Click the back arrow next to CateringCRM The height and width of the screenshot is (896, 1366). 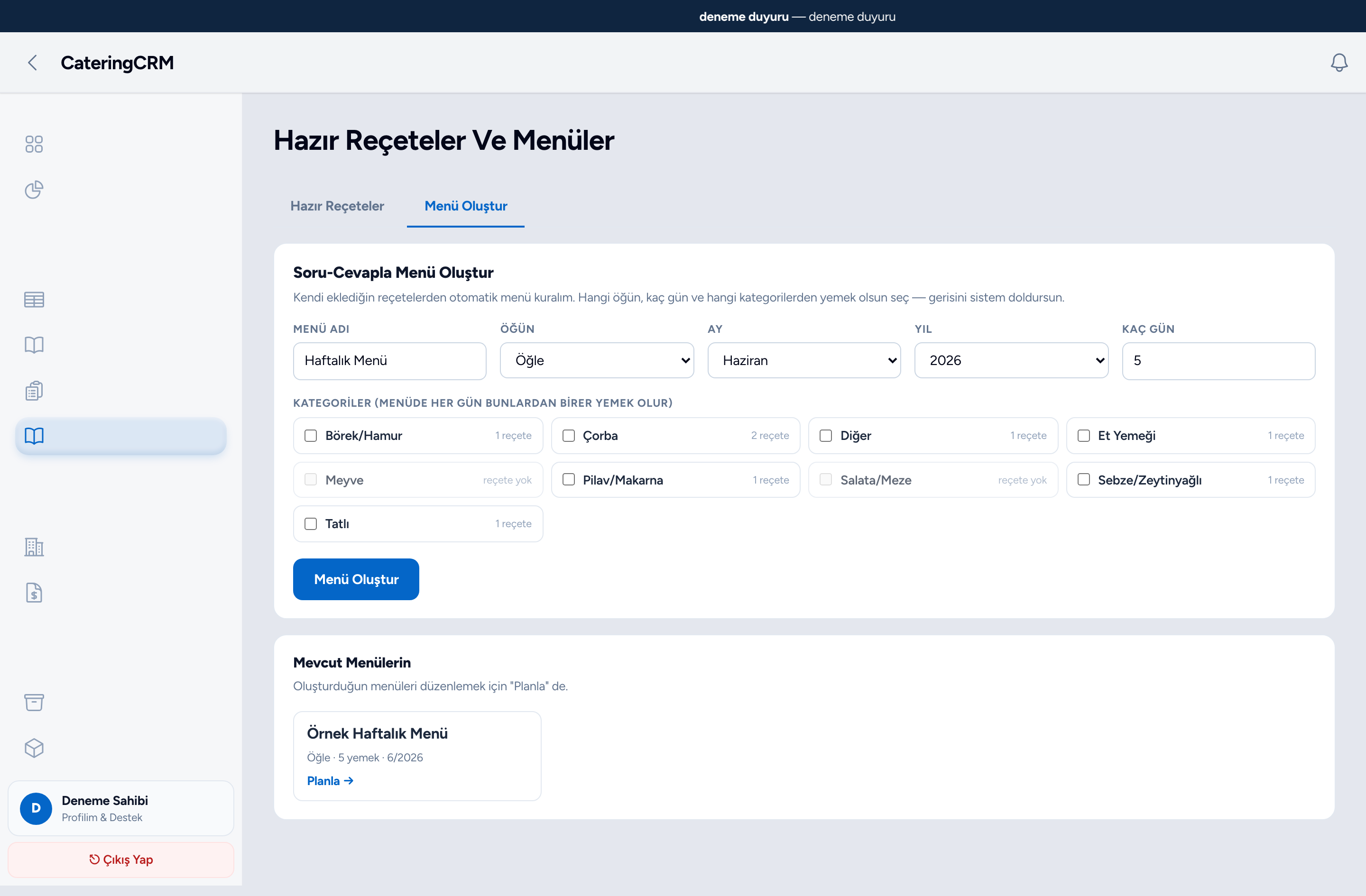click(33, 63)
